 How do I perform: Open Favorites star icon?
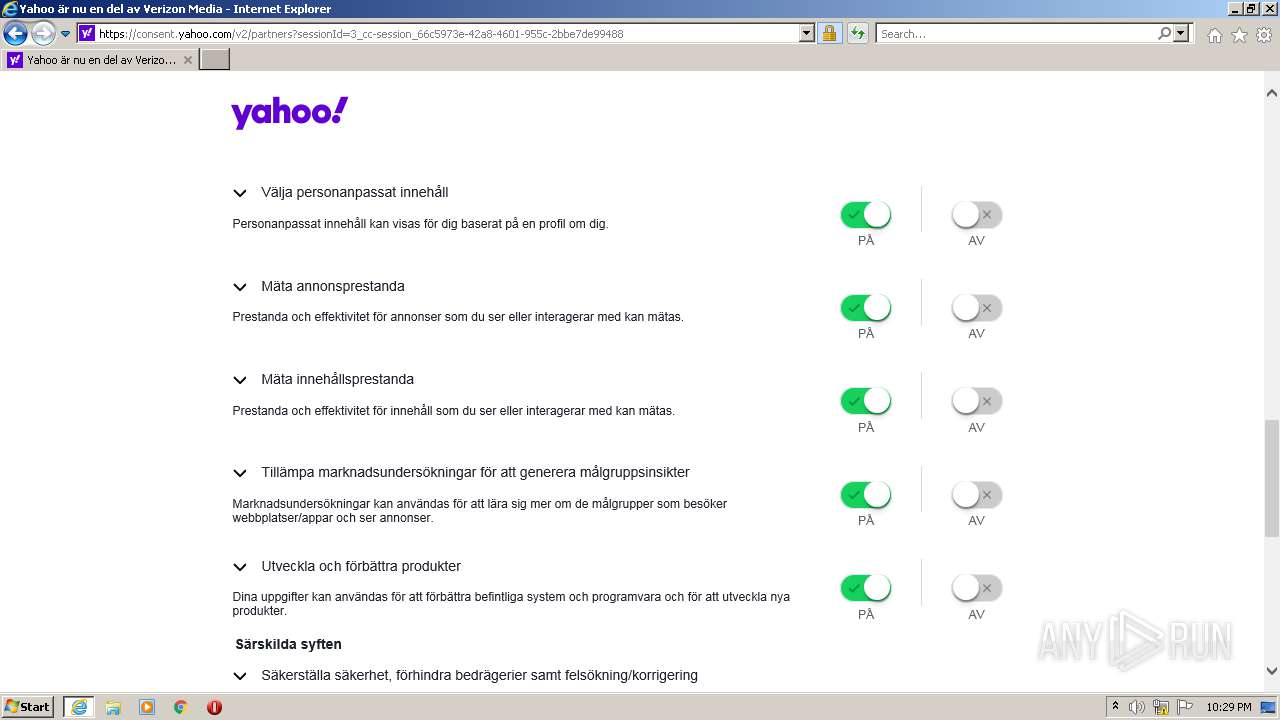click(x=1239, y=35)
